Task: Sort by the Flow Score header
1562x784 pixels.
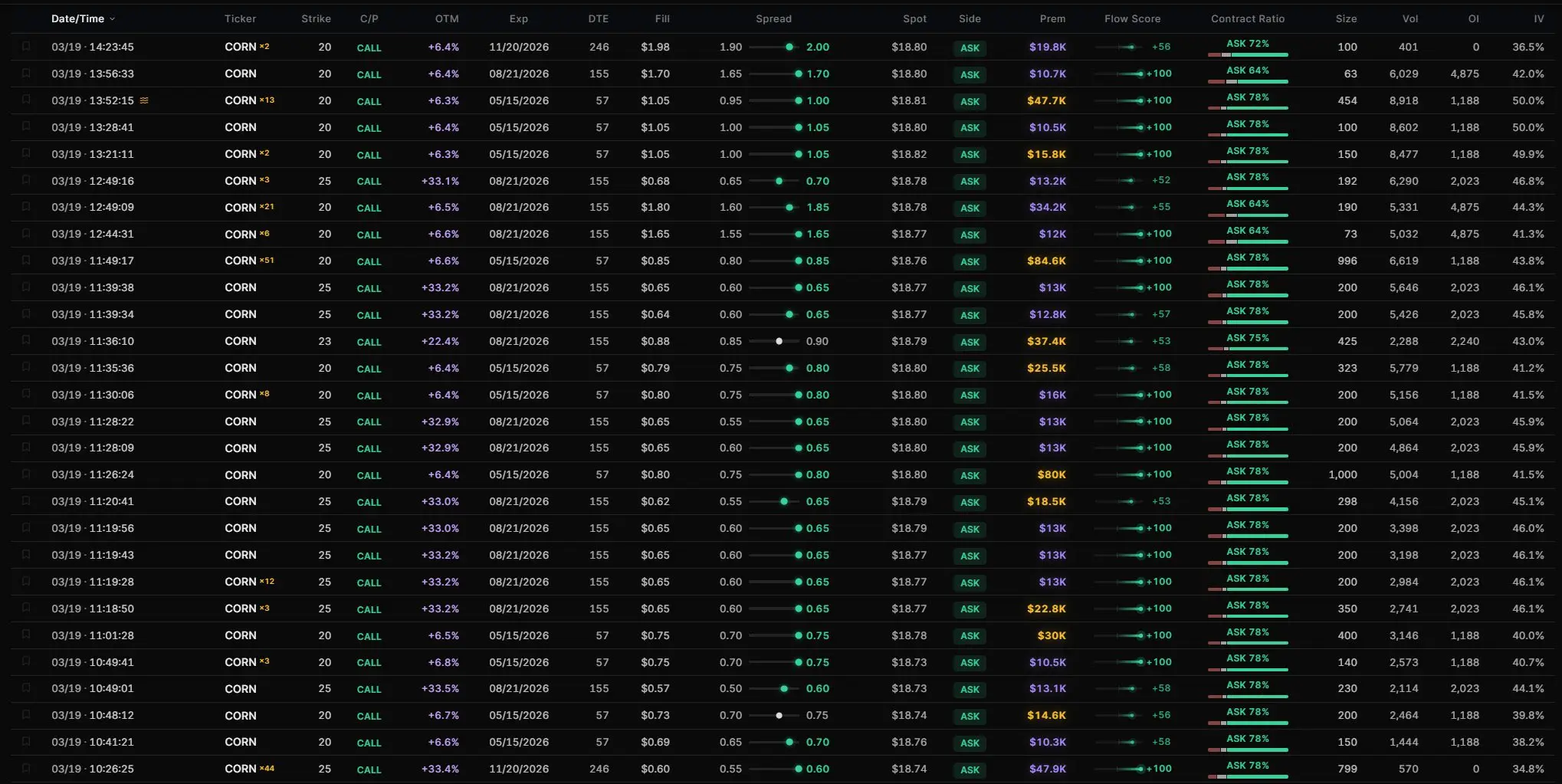Action: [1132, 18]
